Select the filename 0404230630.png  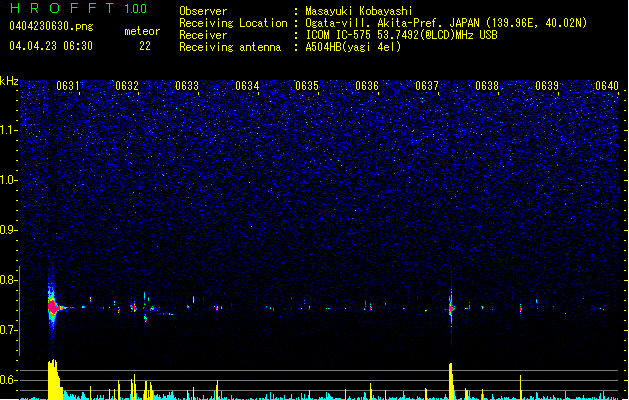click(x=51, y=26)
